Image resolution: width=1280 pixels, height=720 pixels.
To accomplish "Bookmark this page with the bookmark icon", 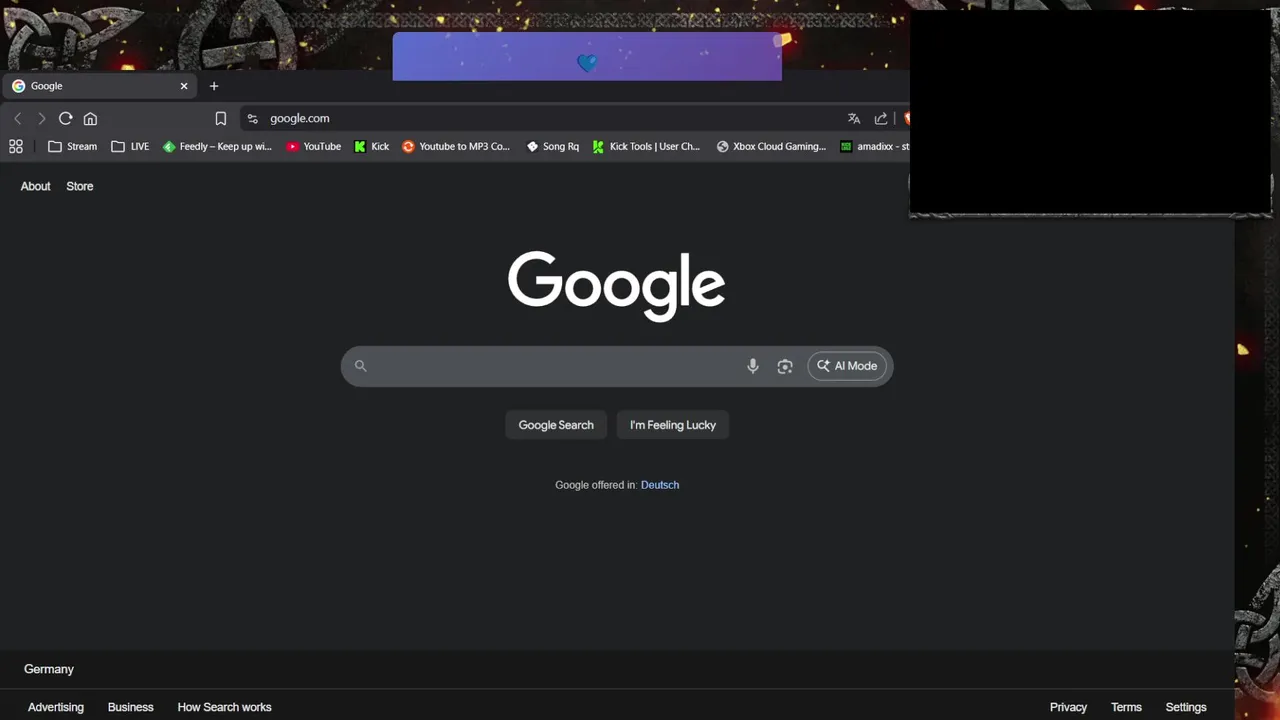I will (x=221, y=118).
